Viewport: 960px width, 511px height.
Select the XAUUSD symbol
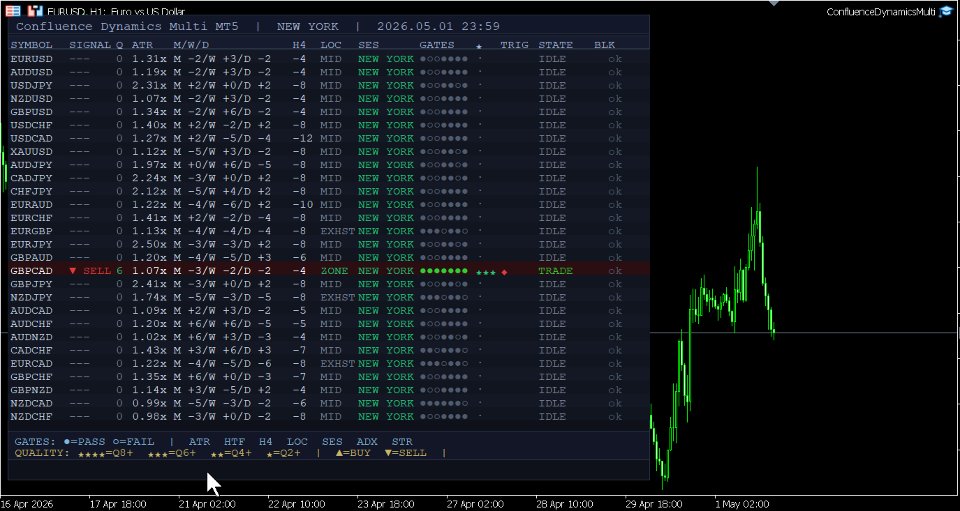click(x=32, y=152)
